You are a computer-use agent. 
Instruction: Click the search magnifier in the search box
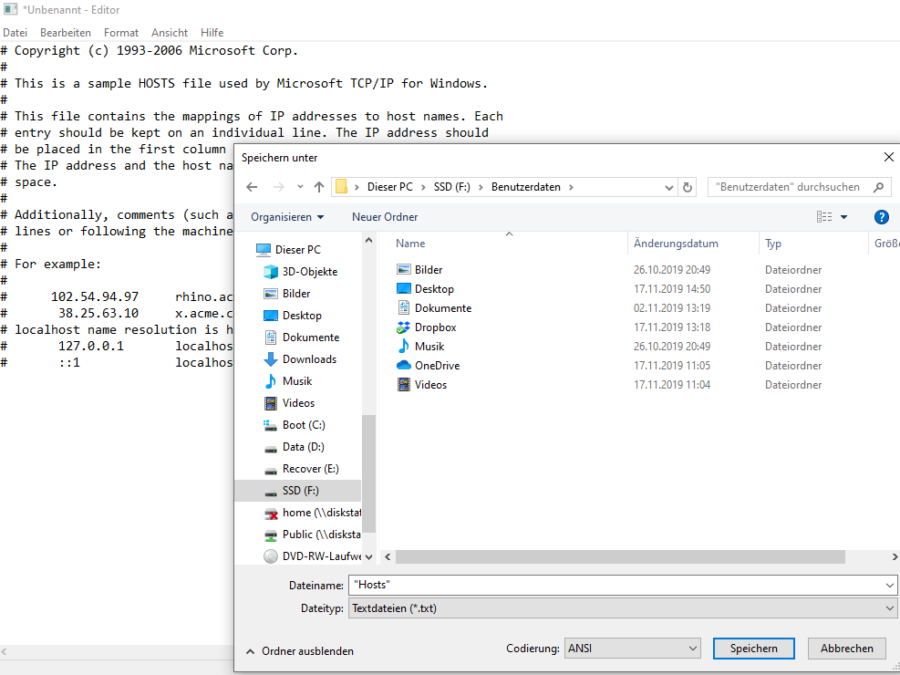[x=878, y=186]
